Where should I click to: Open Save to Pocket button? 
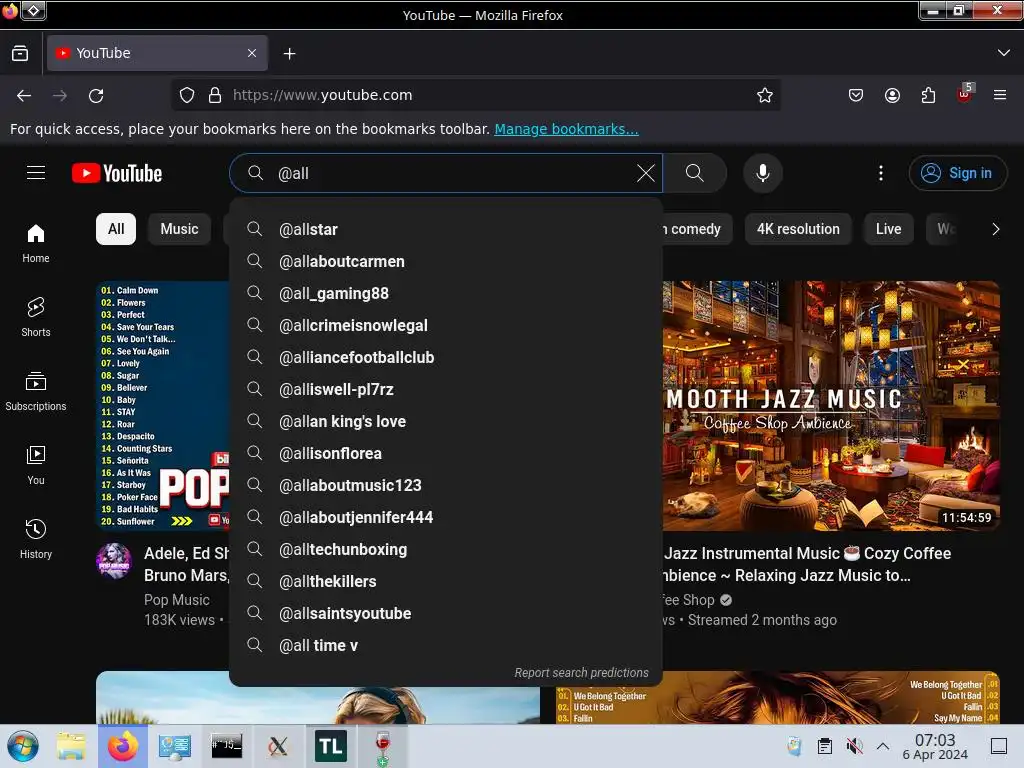[856, 95]
